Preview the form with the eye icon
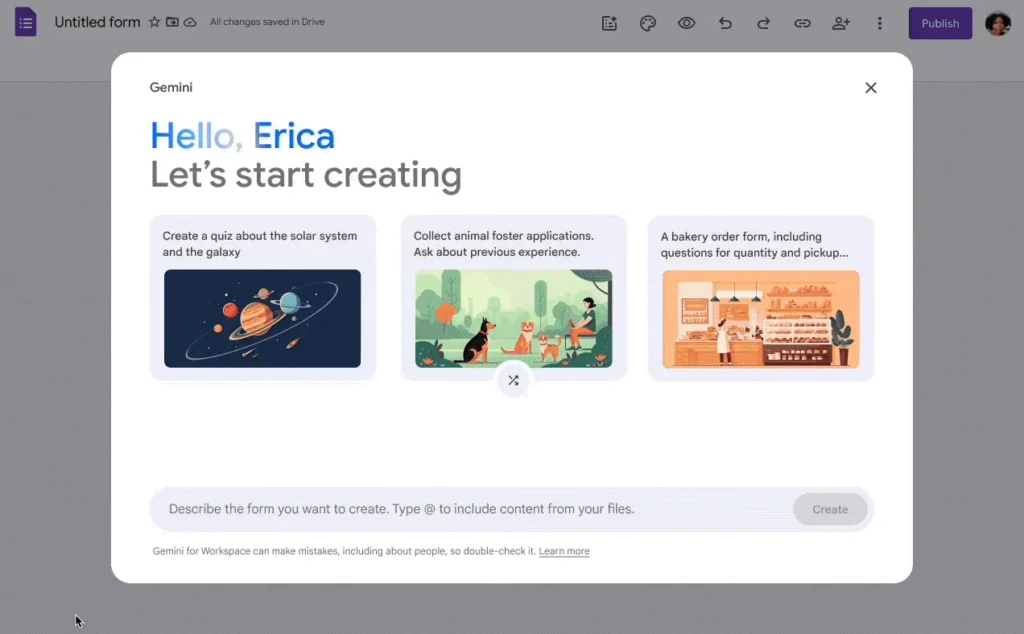The width and height of the screenshot is (1024, 634). (x=687, y=22)
